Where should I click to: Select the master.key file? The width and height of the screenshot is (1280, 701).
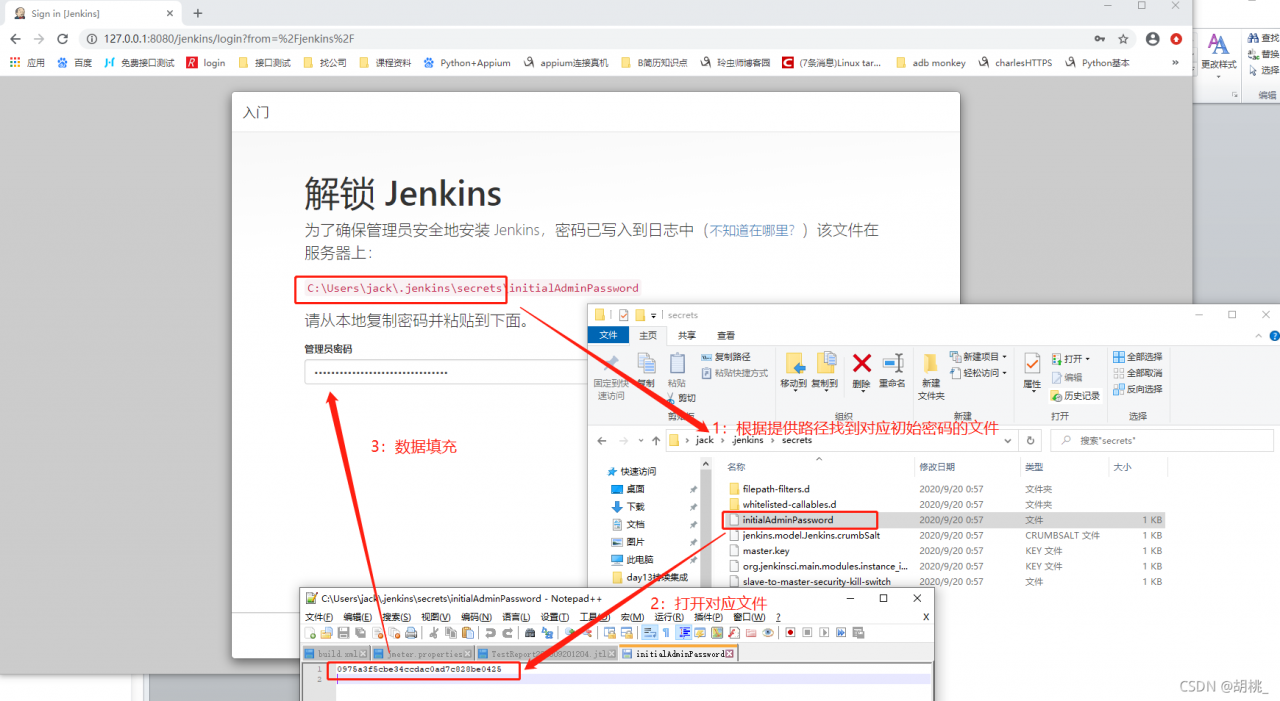coord(766,551)
